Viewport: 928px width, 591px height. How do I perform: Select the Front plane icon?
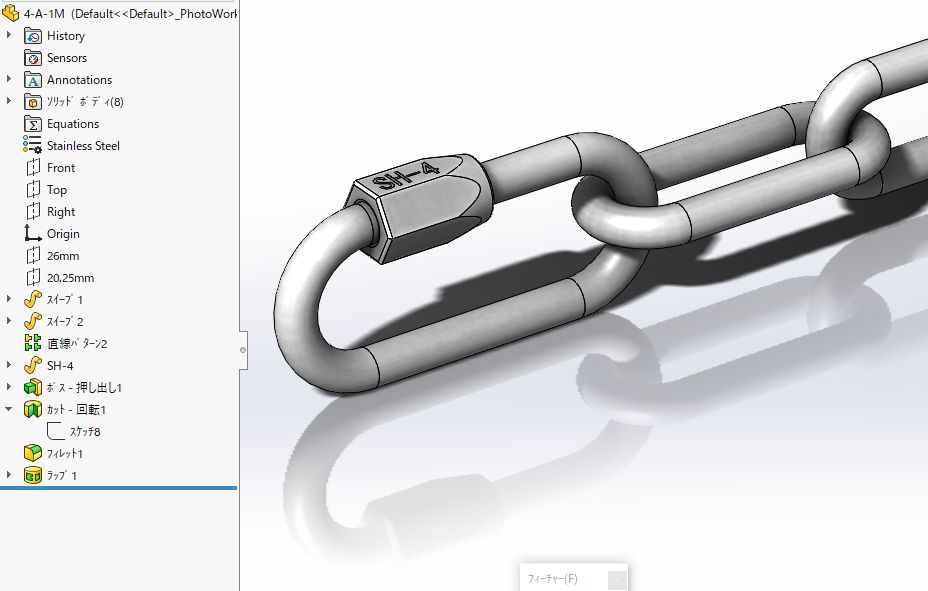tap(33, 168)
